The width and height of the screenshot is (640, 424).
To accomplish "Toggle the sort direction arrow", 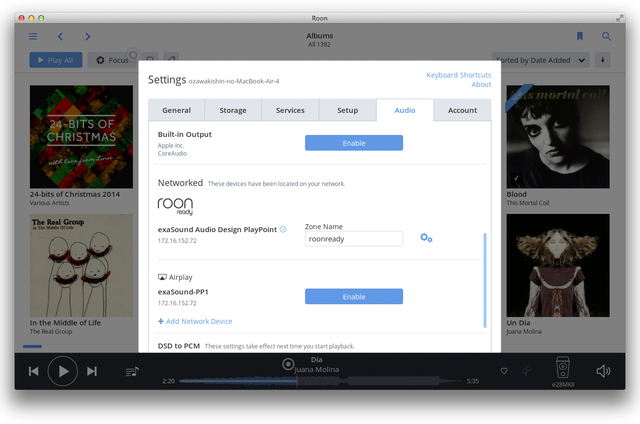I will click(602, 60).
